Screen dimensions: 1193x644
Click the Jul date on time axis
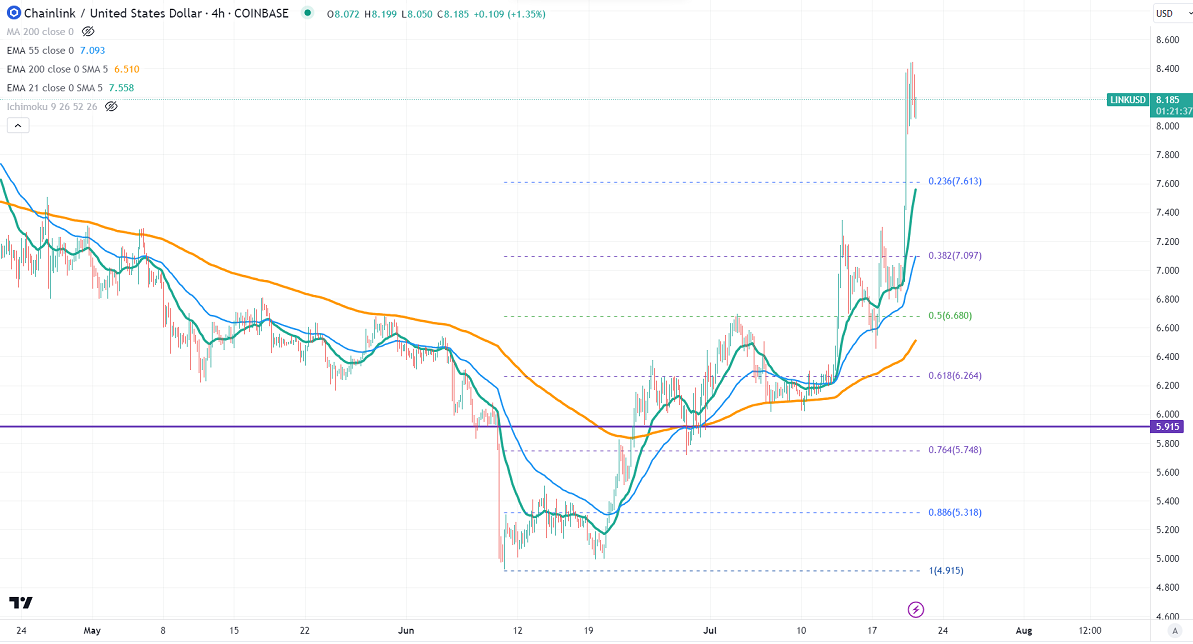point(710,630)
